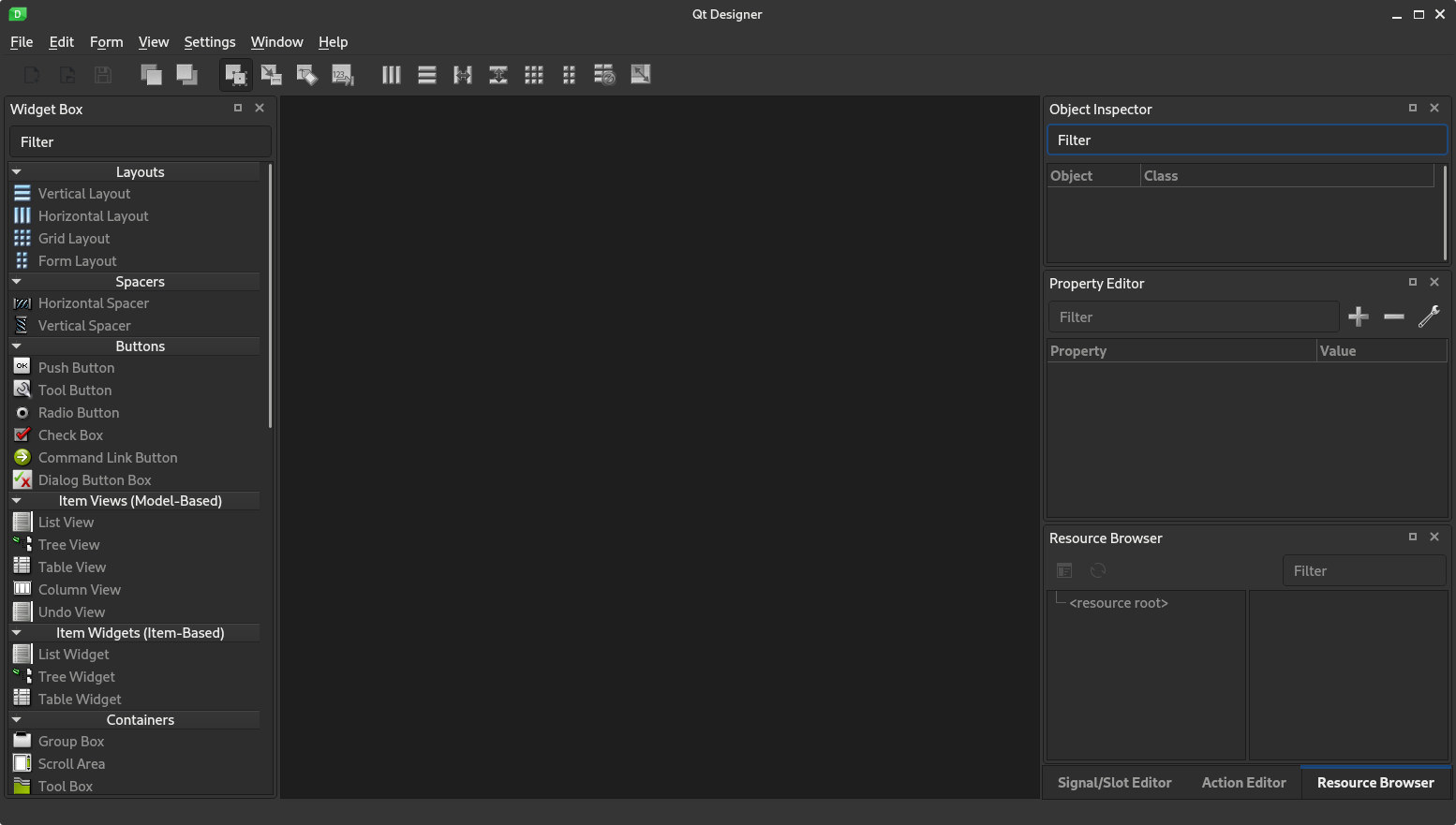The height and width of the screenshot is (825, 1456).
Task: Add a dynamic property with plus icon
Action: coord(1359,317)
